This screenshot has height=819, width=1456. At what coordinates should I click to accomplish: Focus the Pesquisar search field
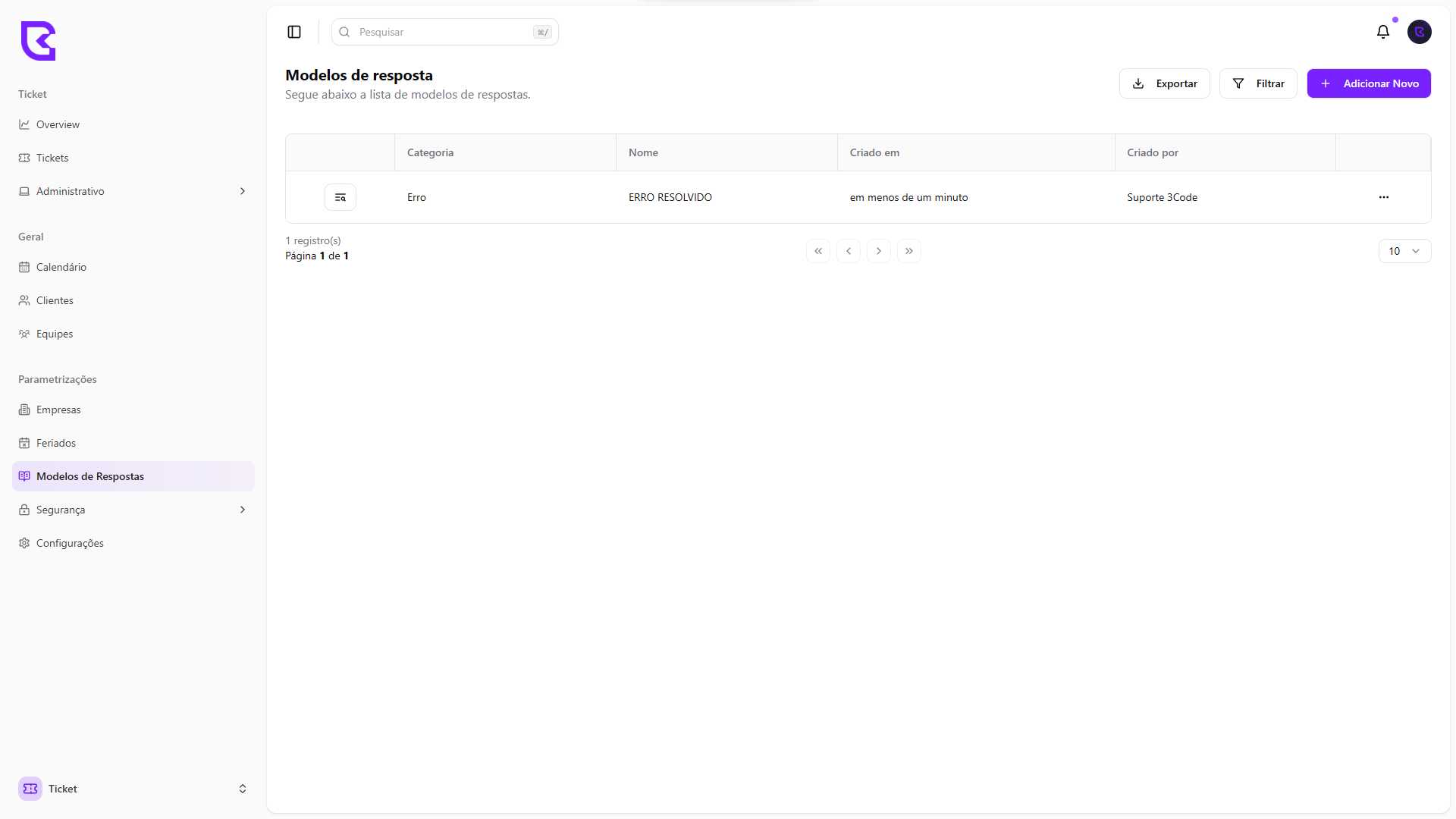444,32
